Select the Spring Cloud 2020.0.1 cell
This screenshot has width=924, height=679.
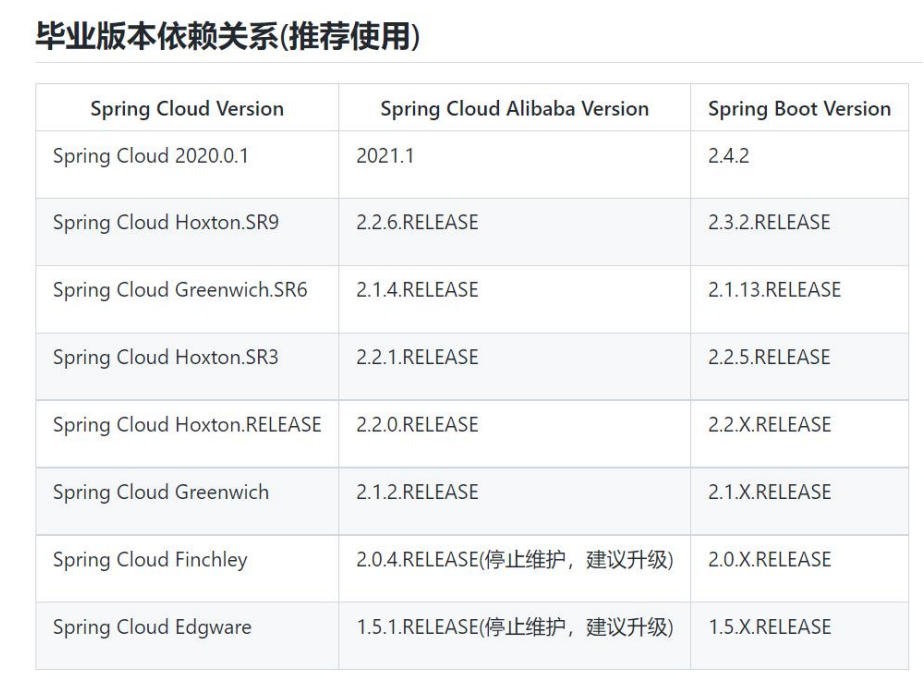(152, 156)
